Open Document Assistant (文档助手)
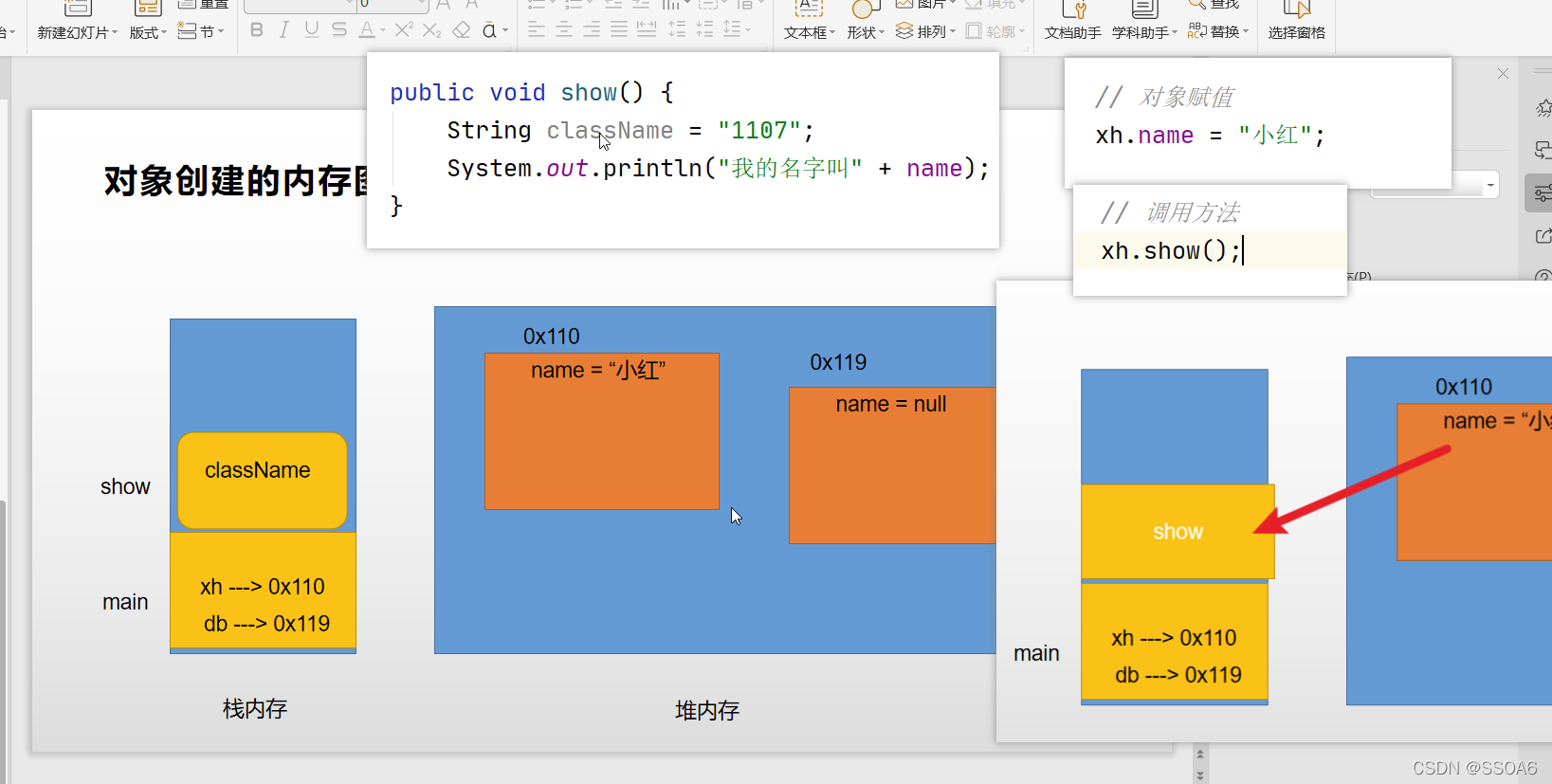This screenshot has width=1552, height=784. [x=1072, y=32]
